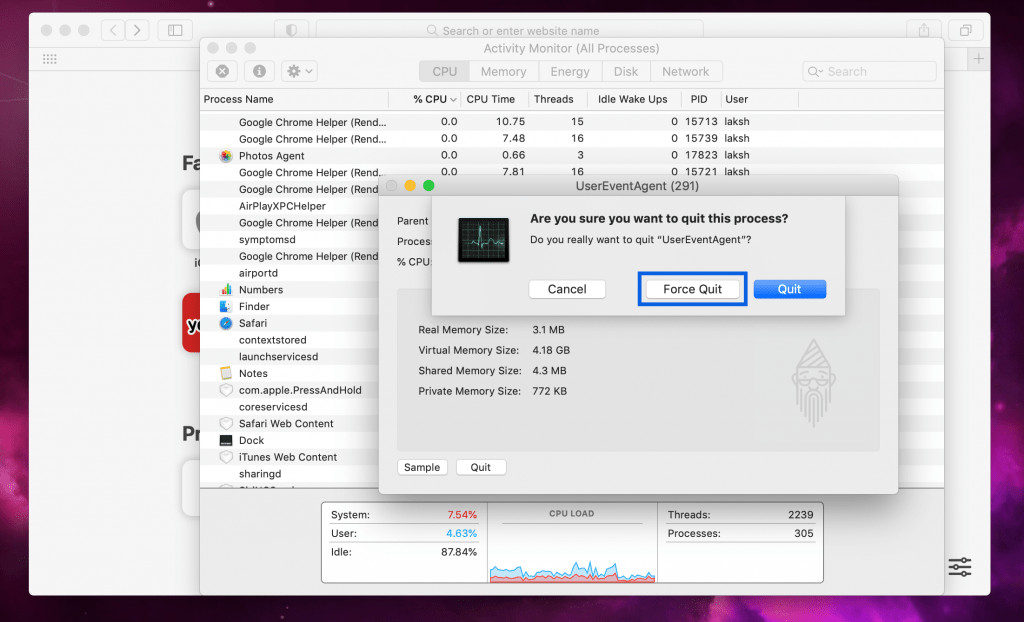Switch to the Network tab

click(x=686, y=71)
